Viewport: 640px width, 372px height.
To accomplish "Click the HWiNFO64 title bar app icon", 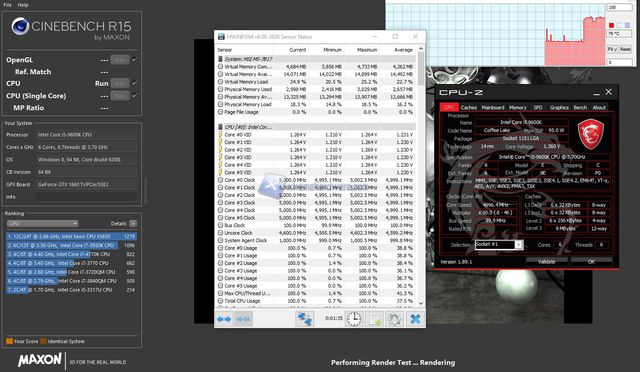I will click(x=221, y=37).
